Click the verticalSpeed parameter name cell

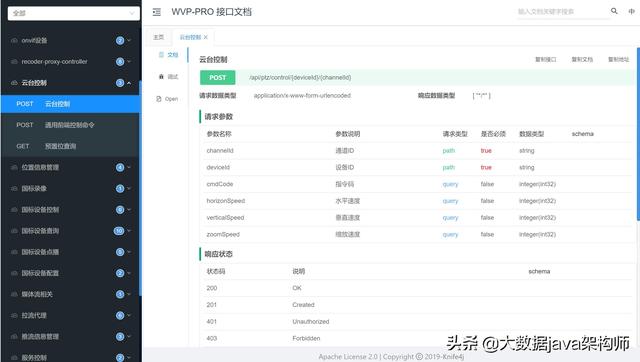[225, 218]
